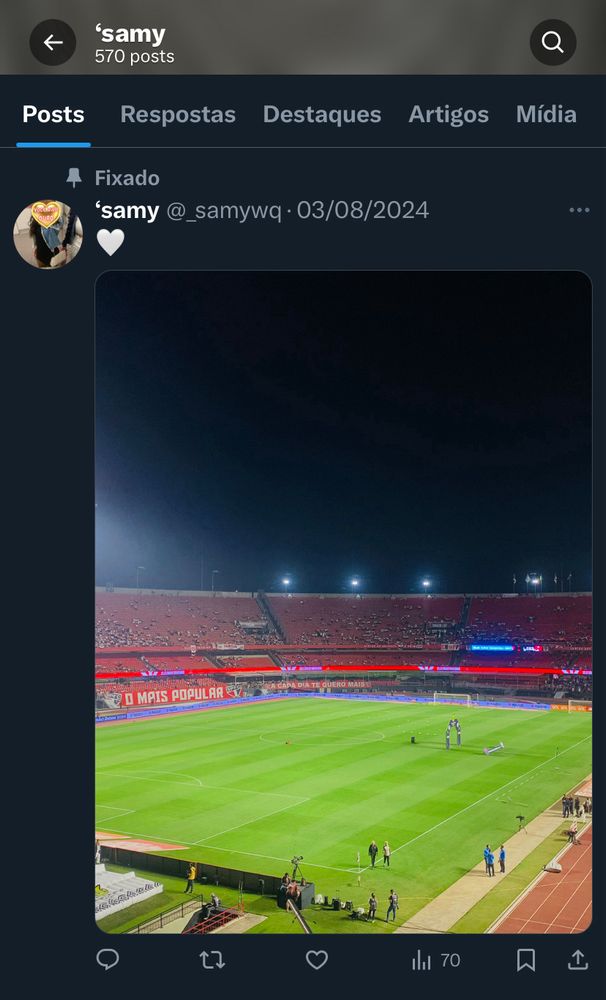View post analytics showing 70 views
This screenshot has height=1000, width=606.
tap(436, 960)
